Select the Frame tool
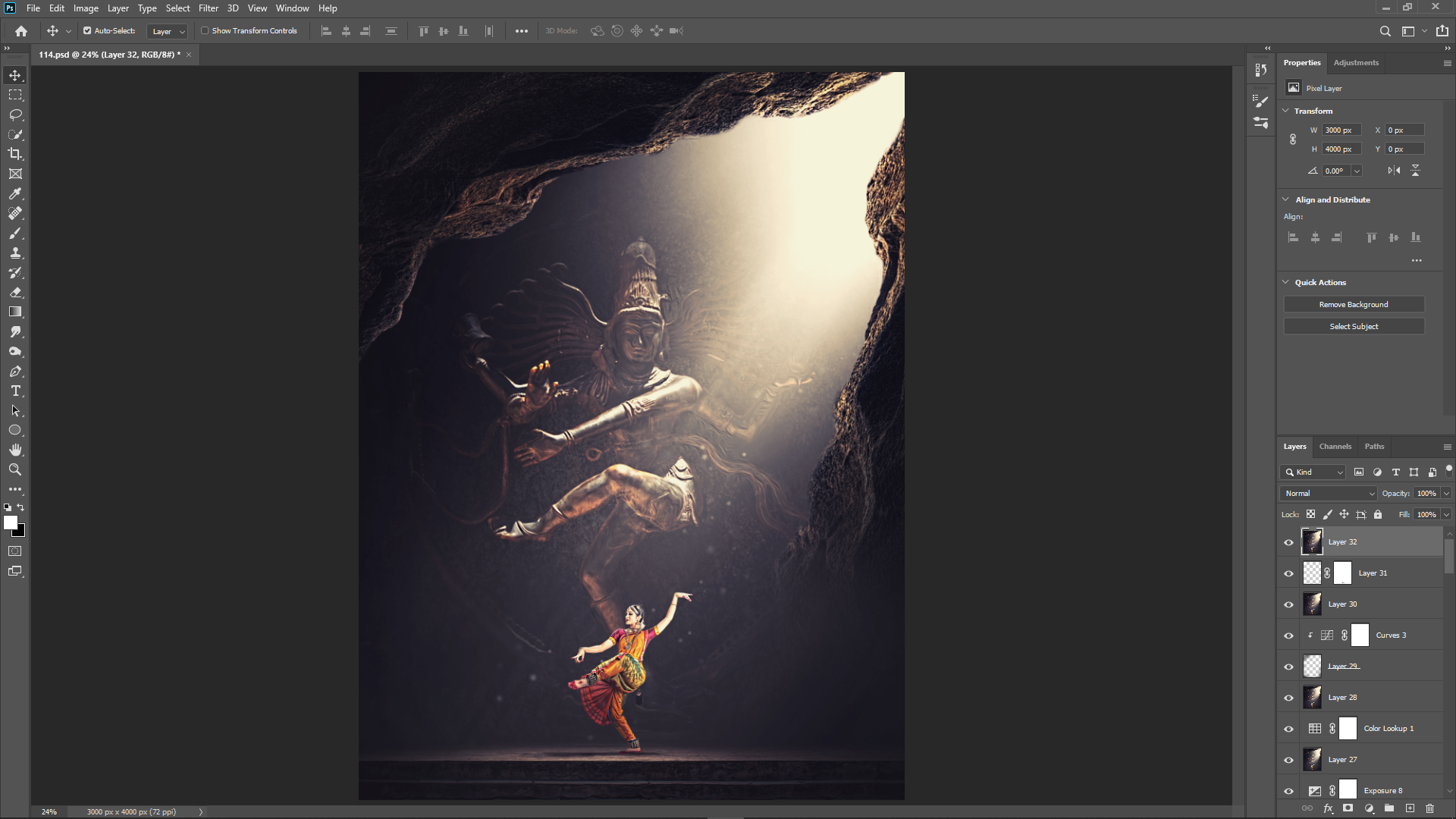 (15, 174)
